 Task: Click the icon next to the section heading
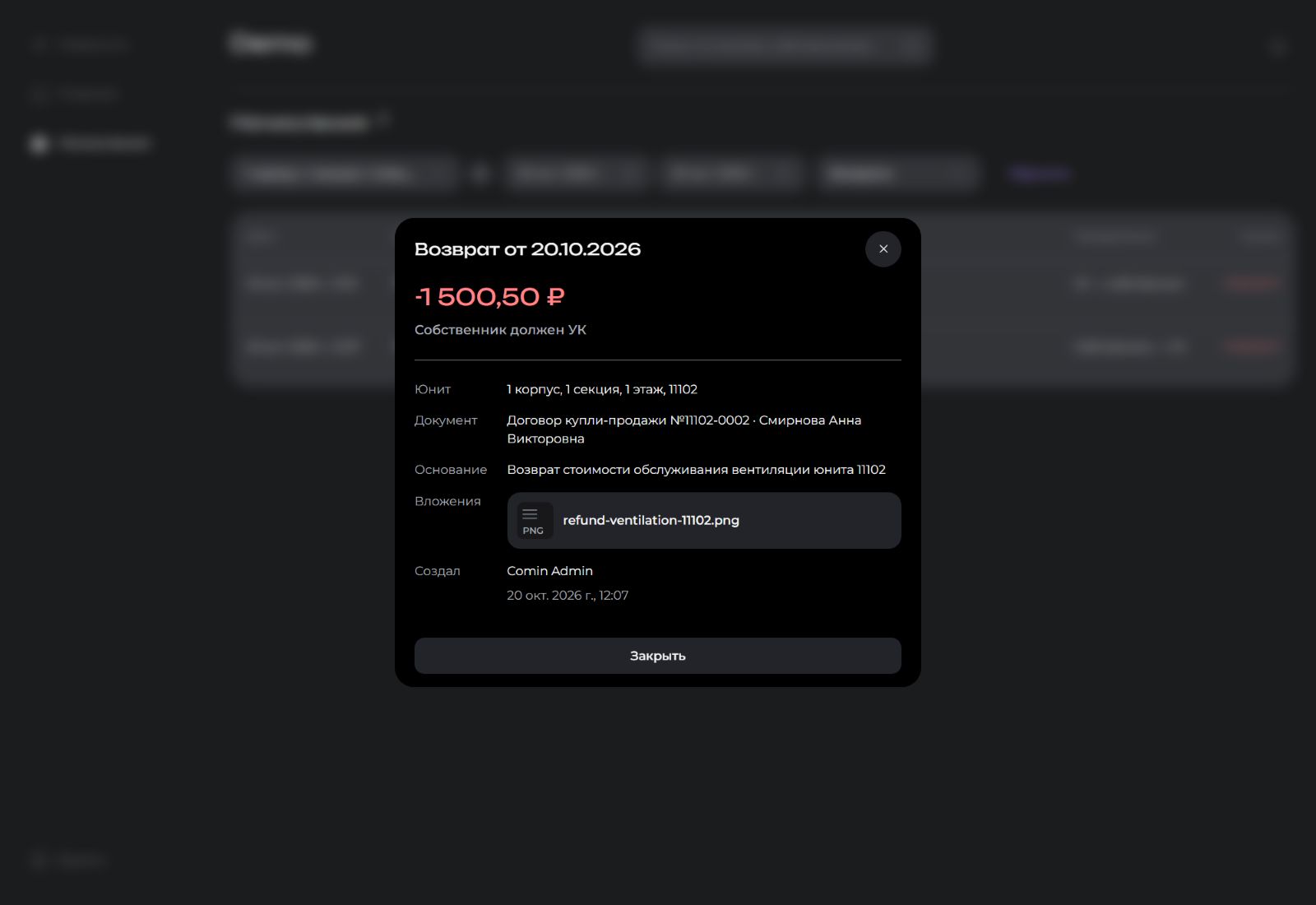click(383, 121)
